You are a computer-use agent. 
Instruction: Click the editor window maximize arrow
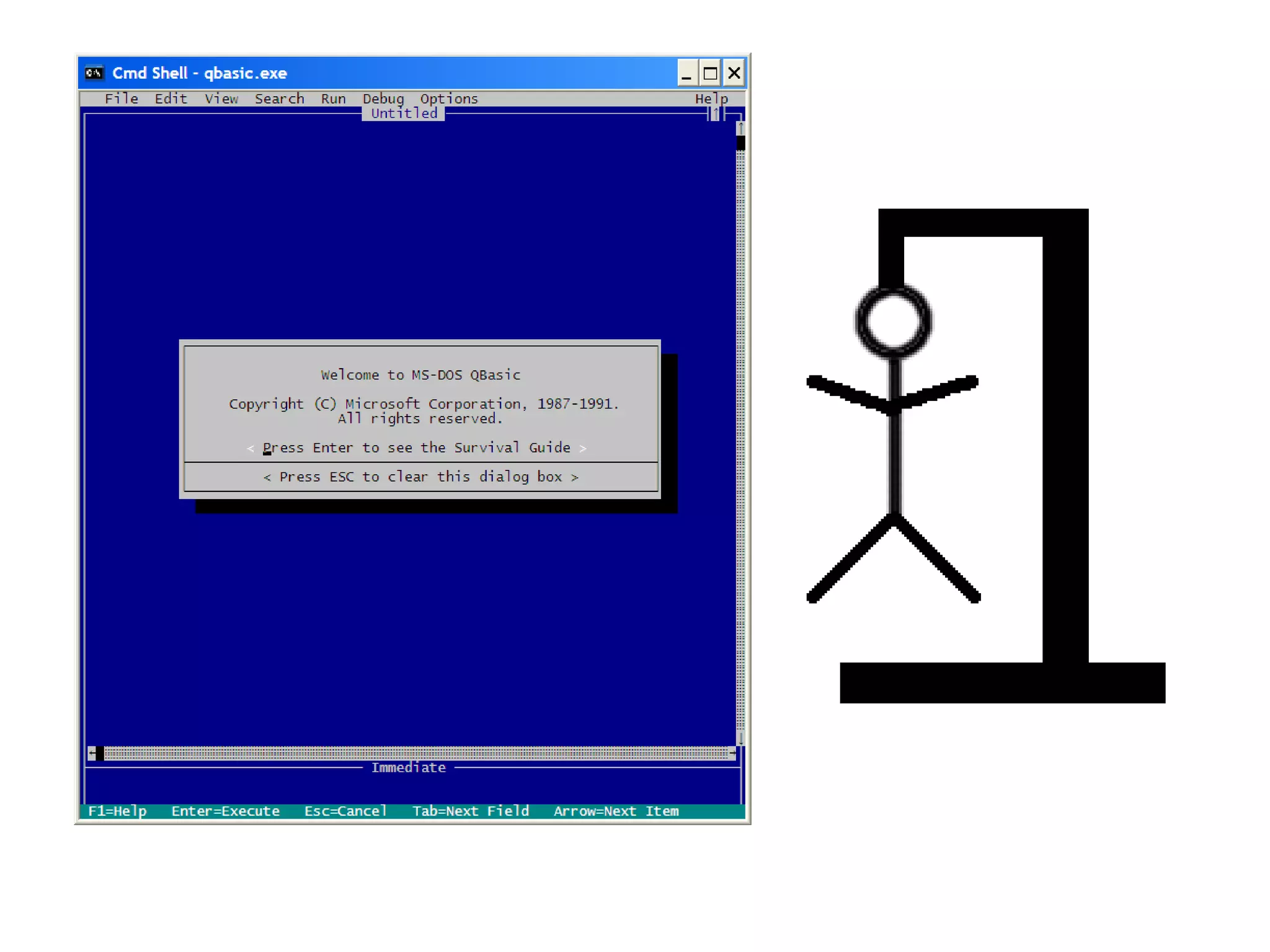(x=716, y=114)
